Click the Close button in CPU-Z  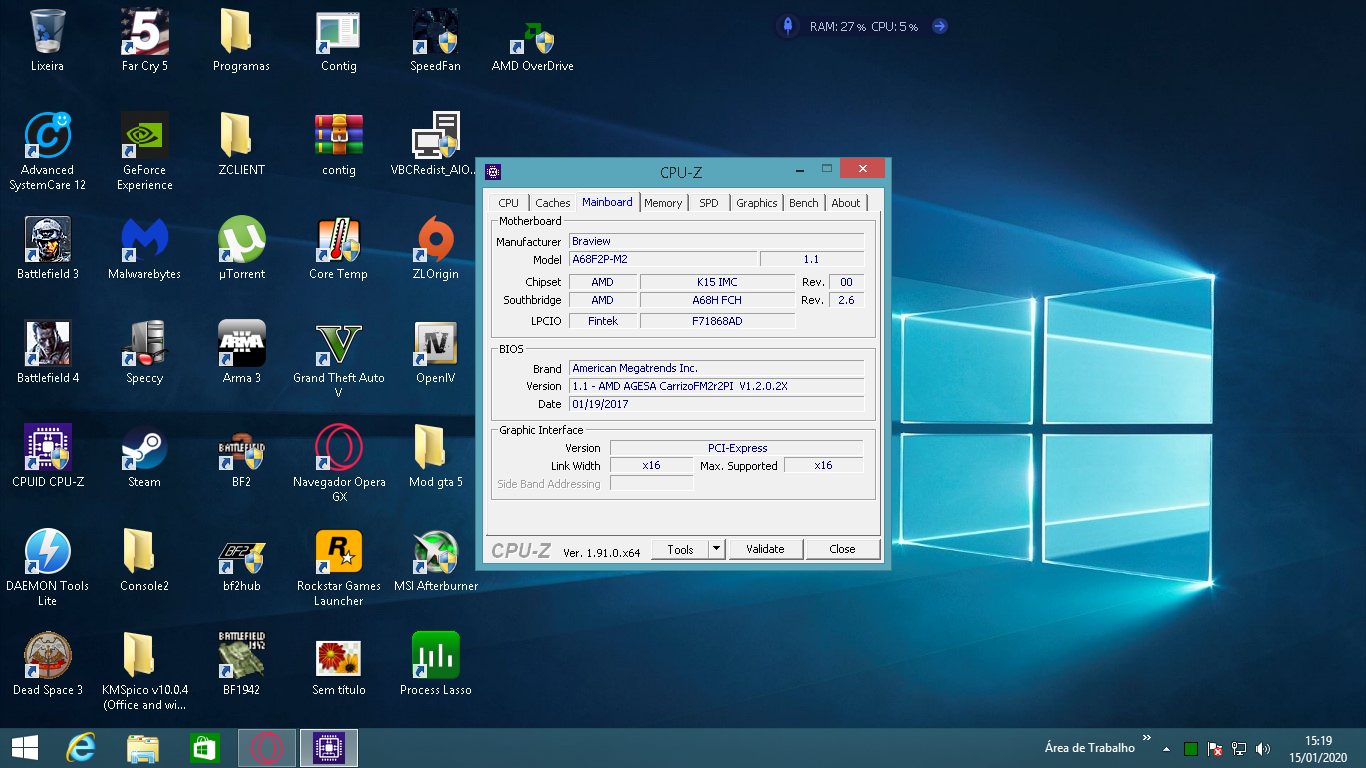click(x=842, y=549)
